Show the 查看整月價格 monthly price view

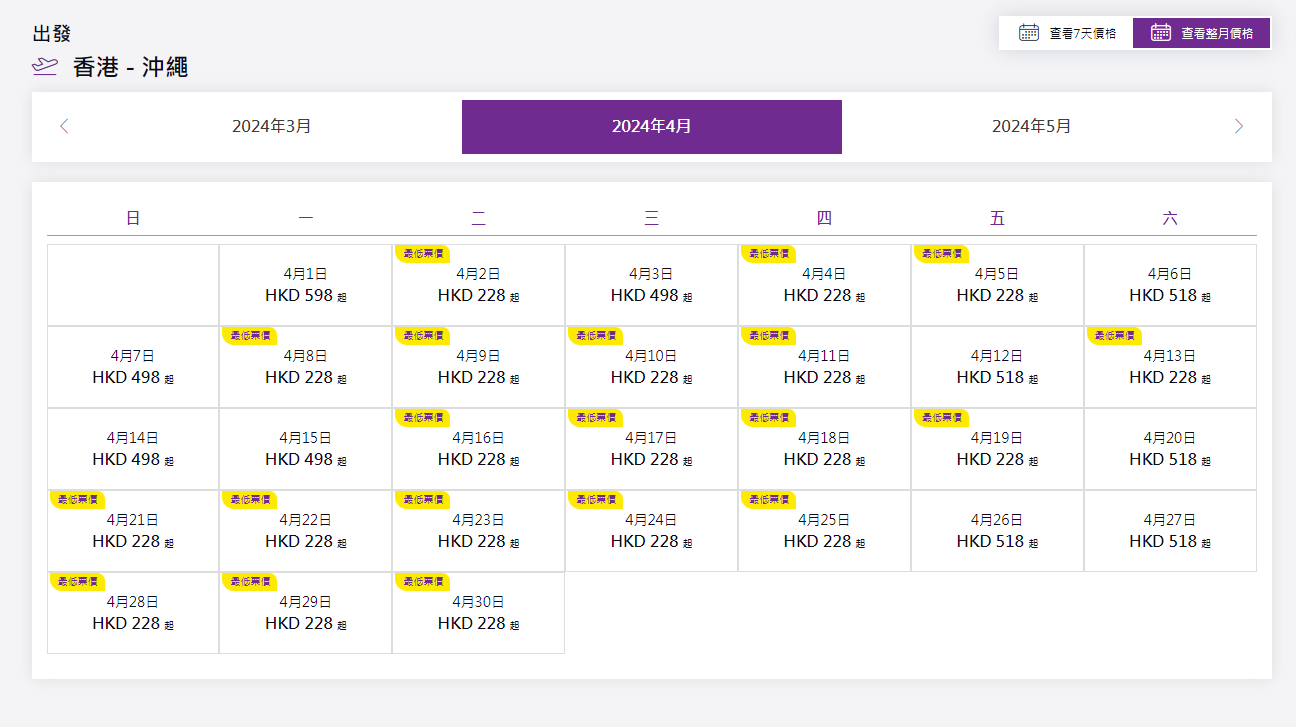point(1202,33)
